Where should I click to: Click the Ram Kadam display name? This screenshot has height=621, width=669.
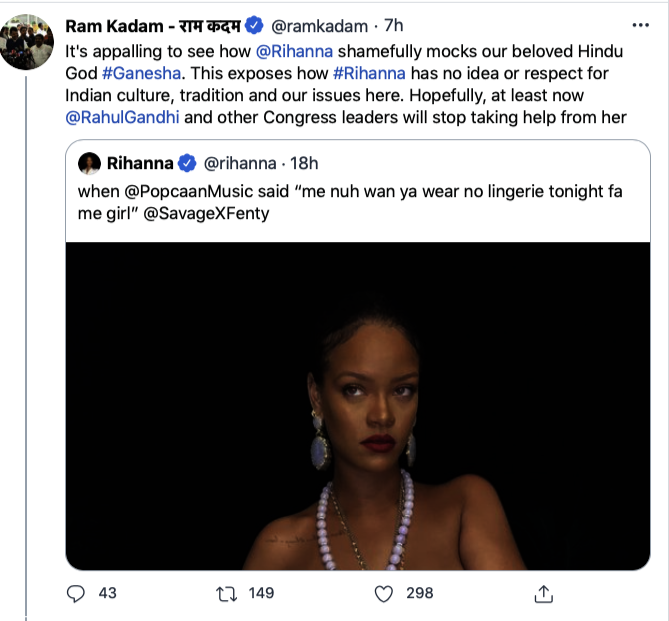click(x=154, y=24)
